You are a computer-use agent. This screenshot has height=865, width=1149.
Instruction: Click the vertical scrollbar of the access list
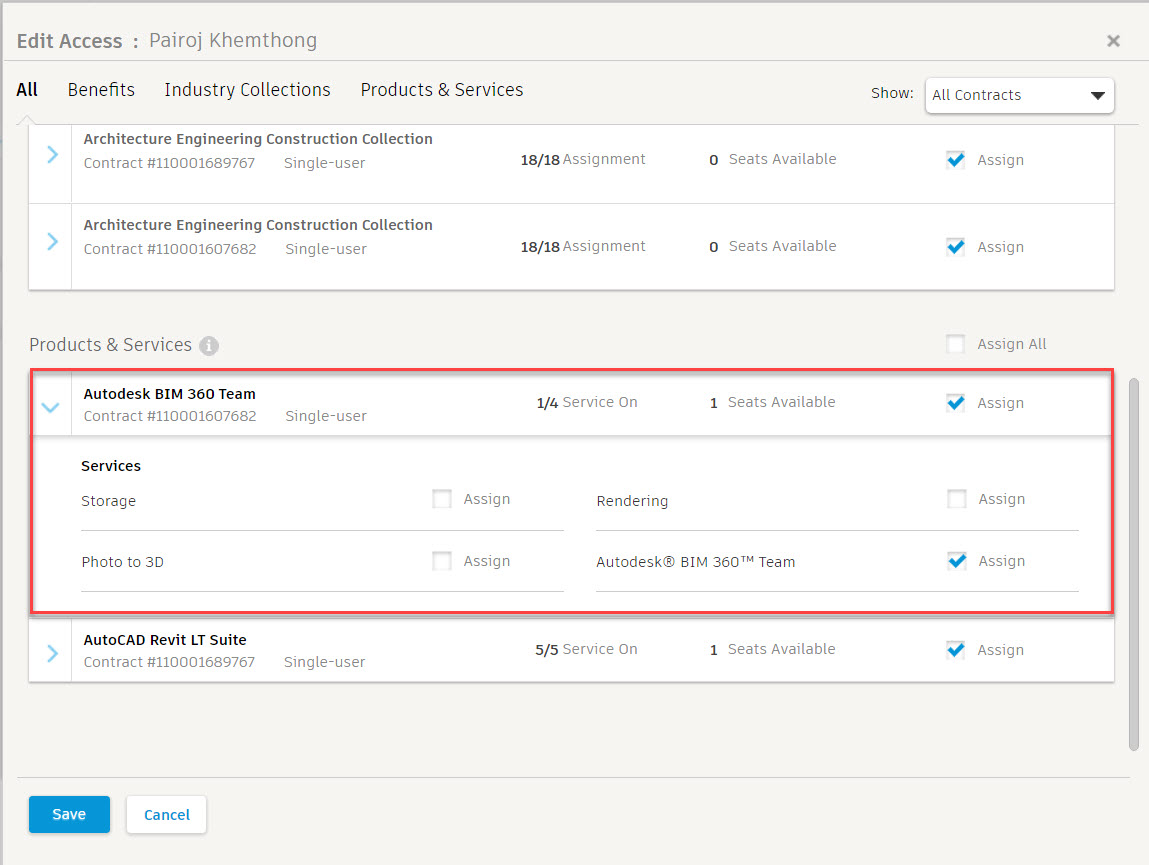tap(1134, 564)
